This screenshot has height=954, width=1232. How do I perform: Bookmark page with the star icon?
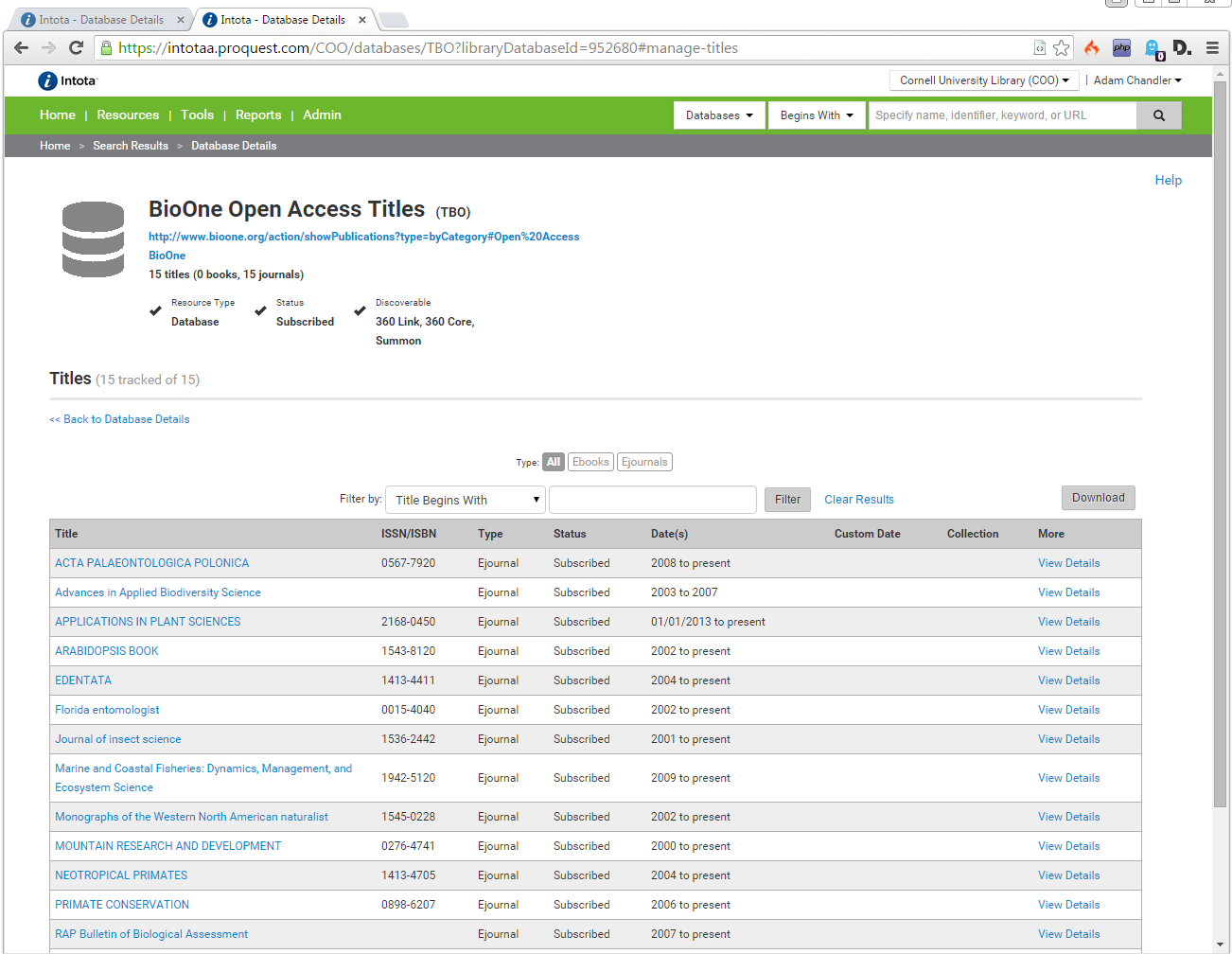click(x=1062, y=47)
